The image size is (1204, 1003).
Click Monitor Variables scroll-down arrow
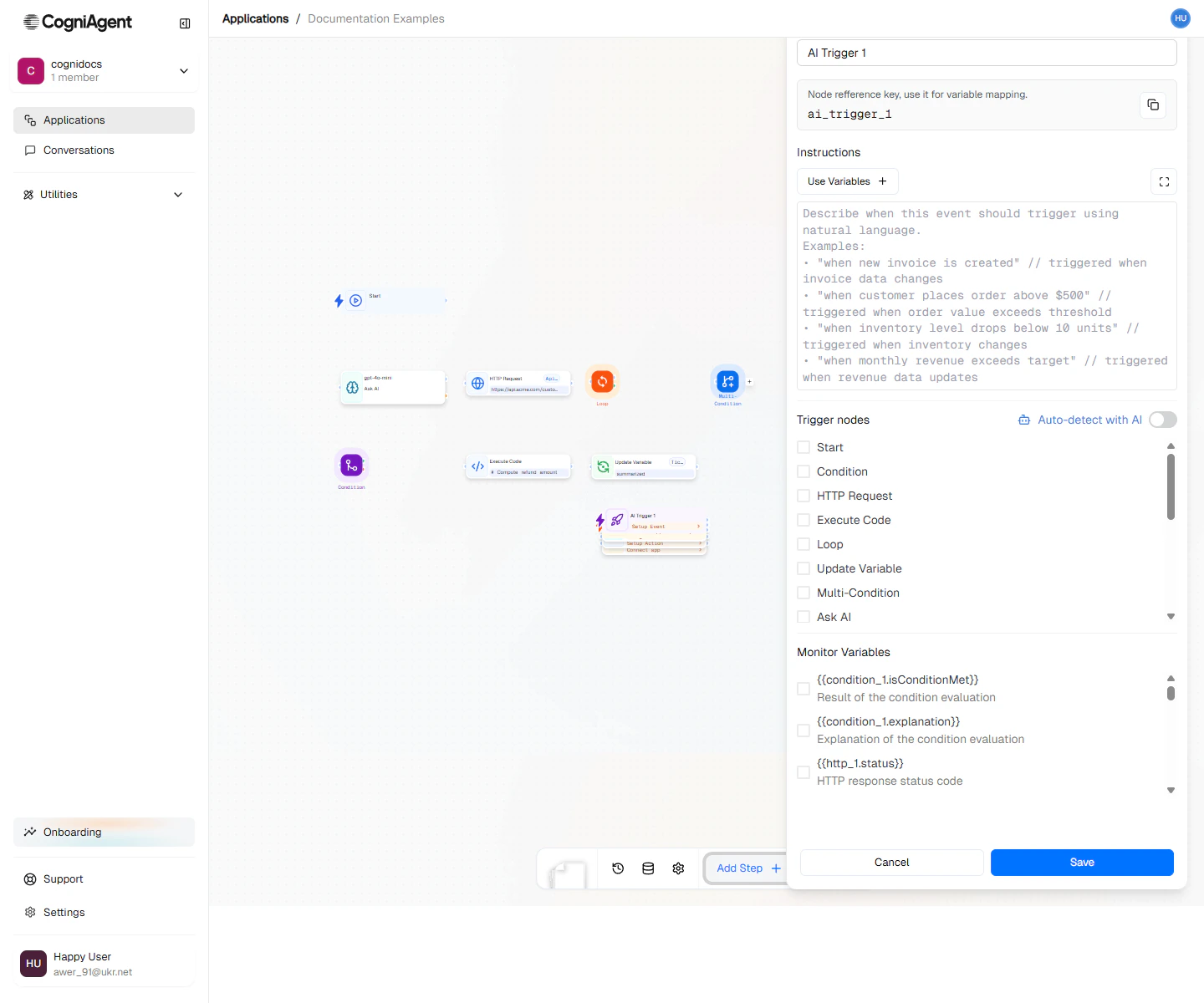[1171, 791]
